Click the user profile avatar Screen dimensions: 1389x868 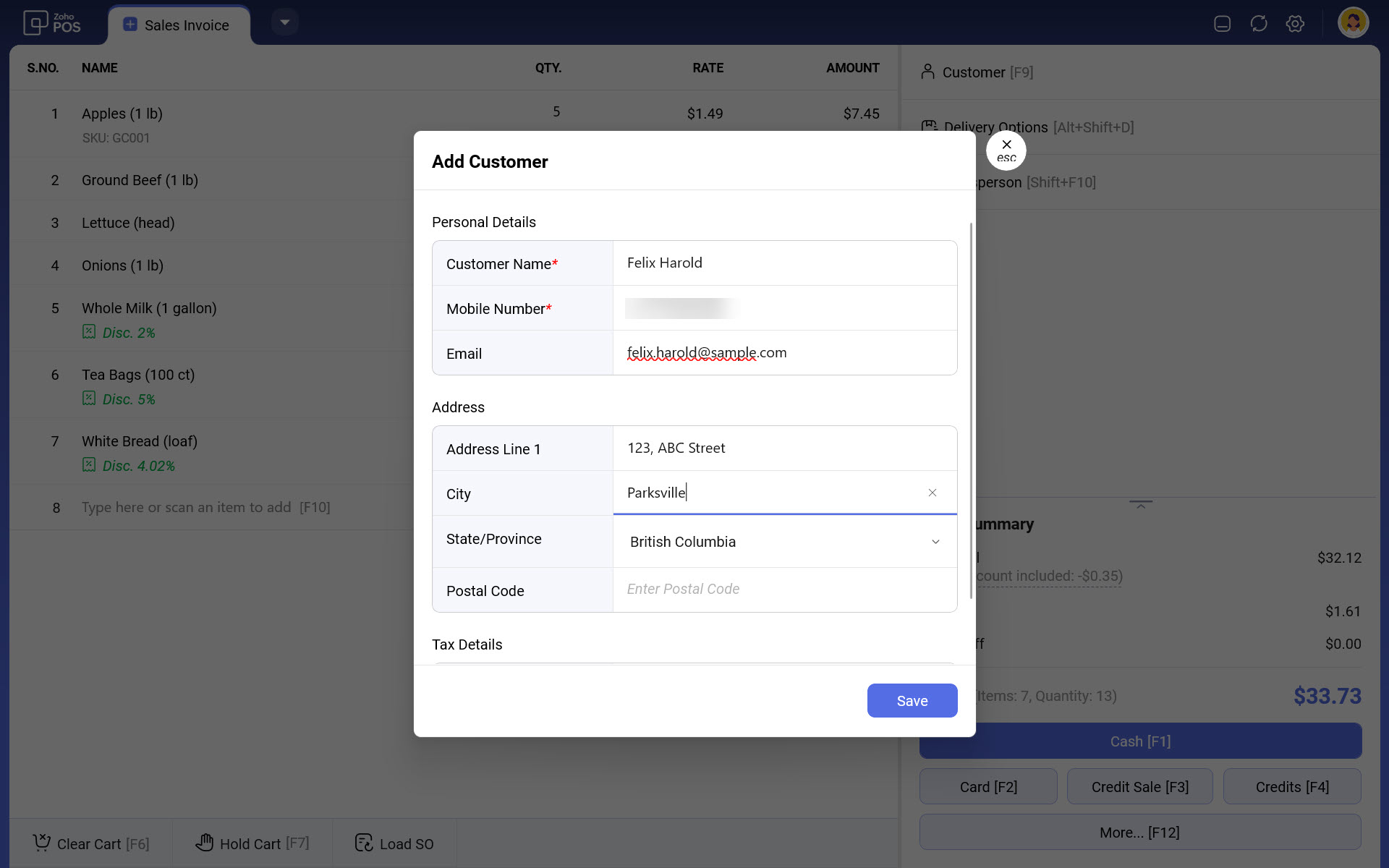tap(1353, 23)
